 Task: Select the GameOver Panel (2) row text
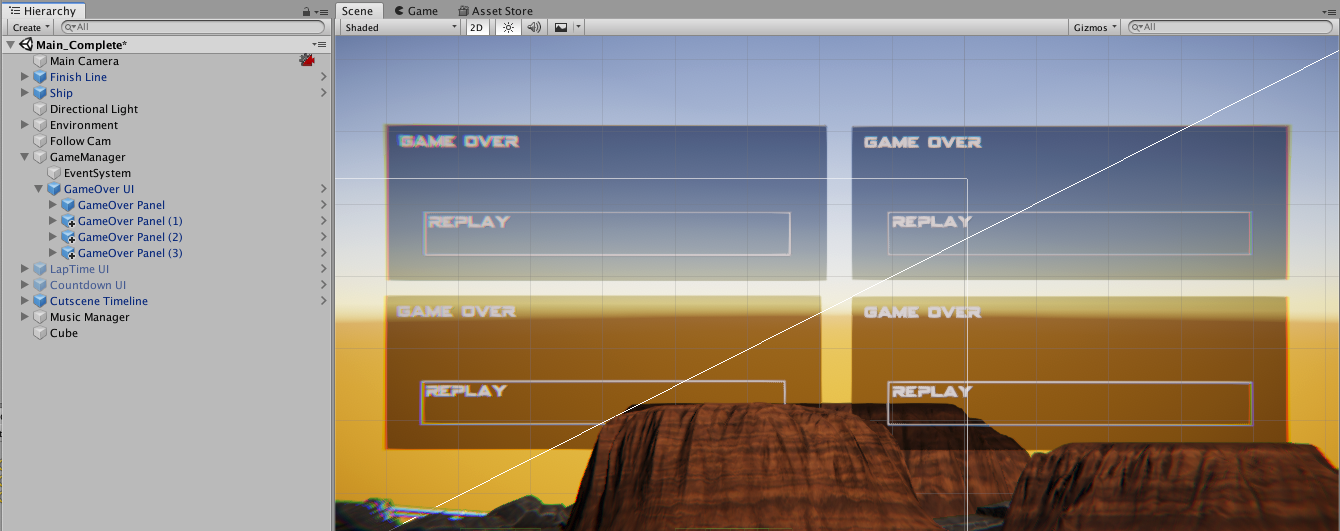130,237
